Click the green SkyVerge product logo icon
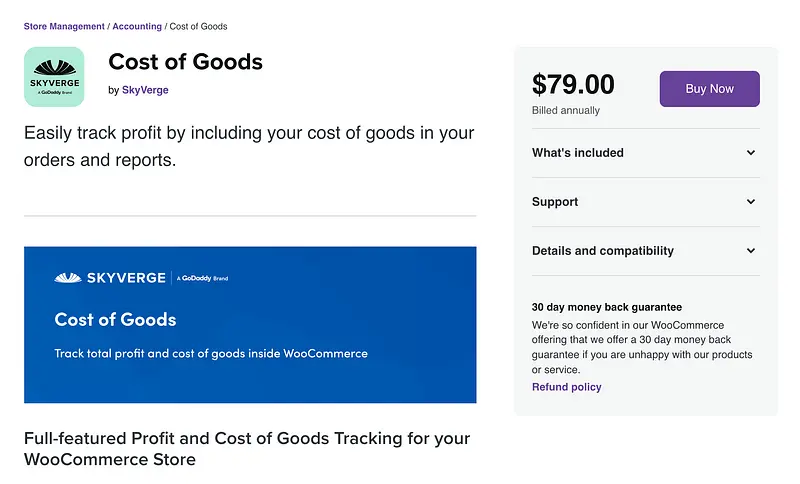Viewport: 800px width, 484px height. tap(54, 77)
